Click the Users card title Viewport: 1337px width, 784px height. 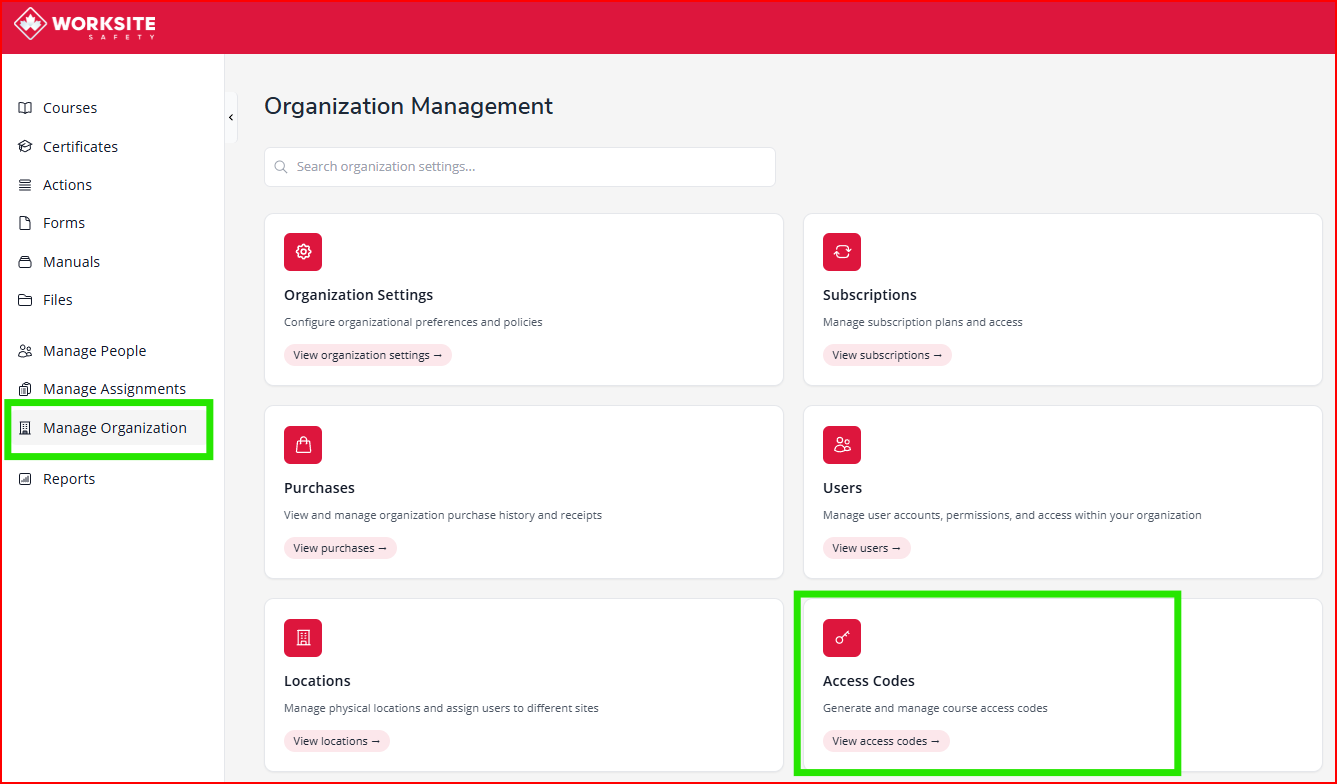[x=842, y=488]
